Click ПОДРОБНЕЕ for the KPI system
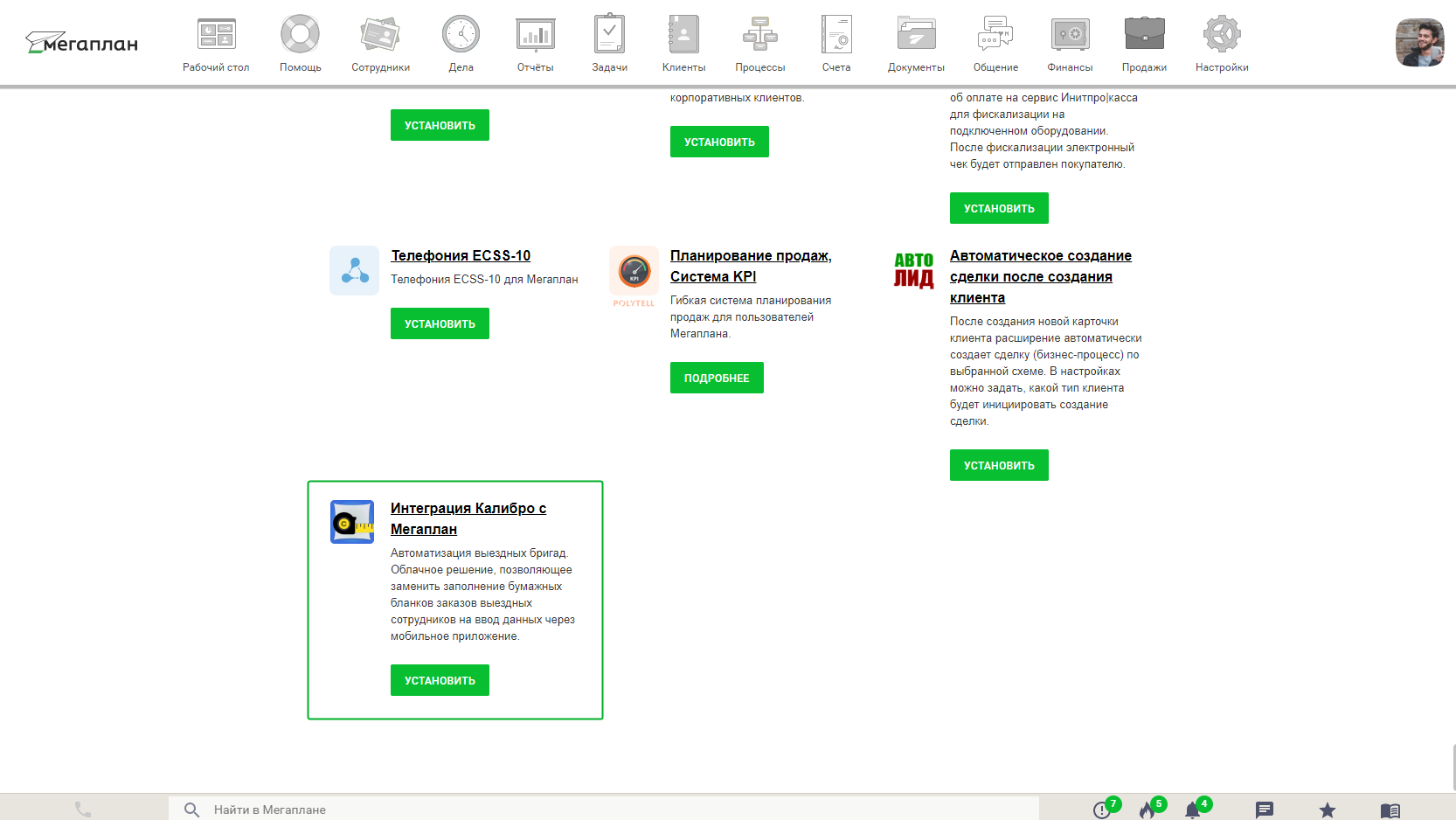The image size is (1456, 820). [x=717, y=378]
